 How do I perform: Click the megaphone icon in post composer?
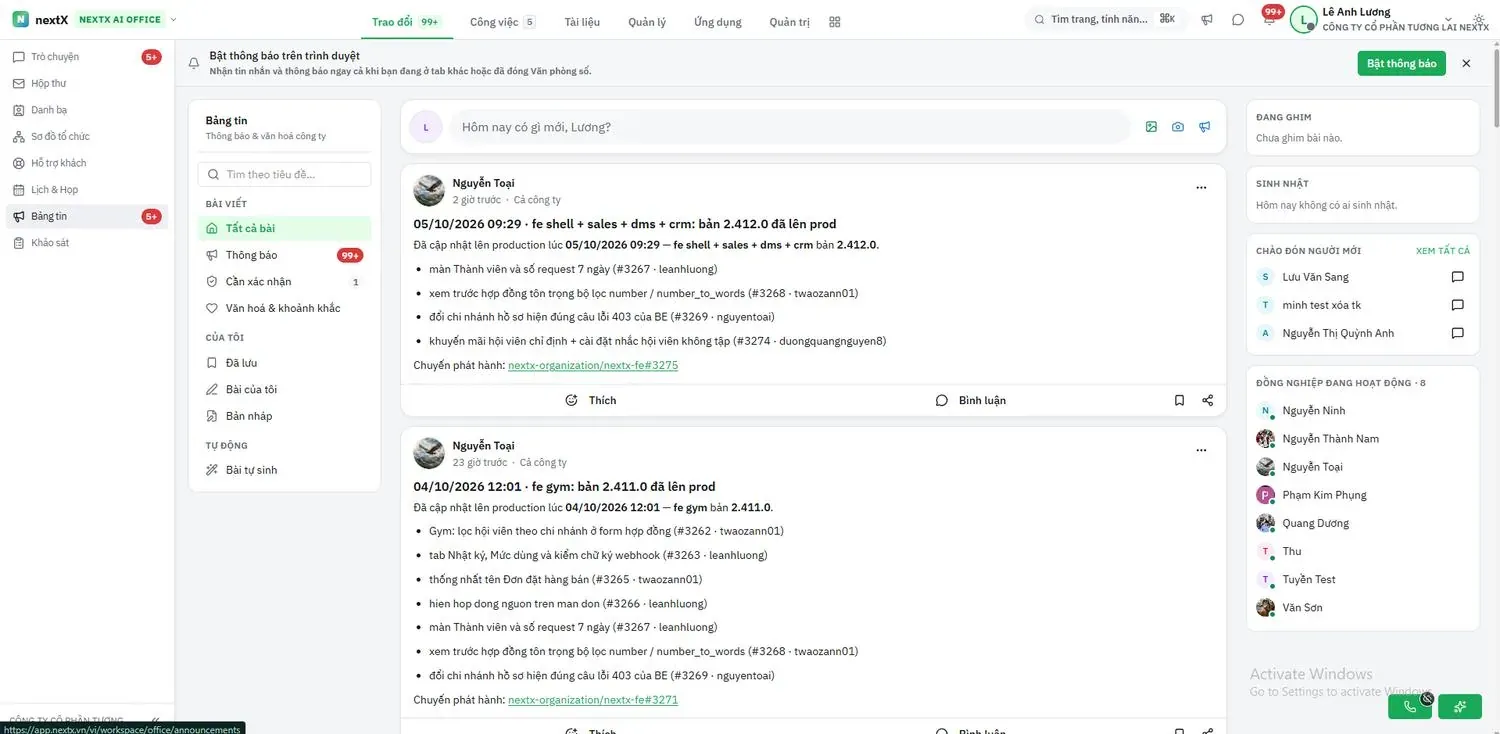click(1205, 127)
